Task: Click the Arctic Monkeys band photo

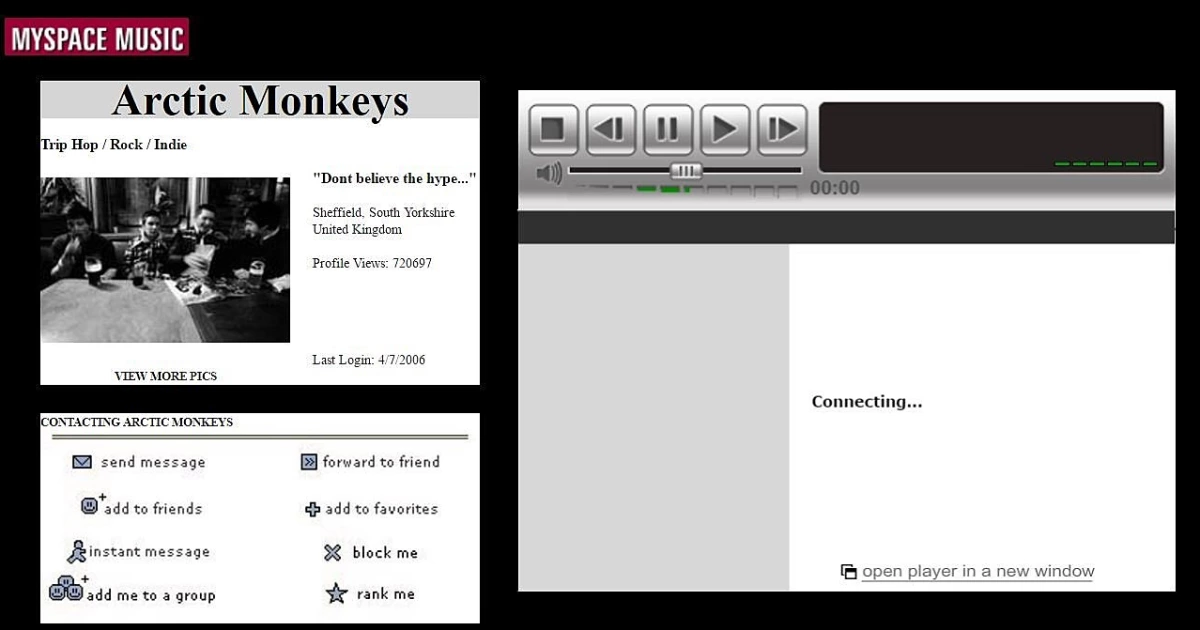Action: pyautogui.click(x=165, y=260)
